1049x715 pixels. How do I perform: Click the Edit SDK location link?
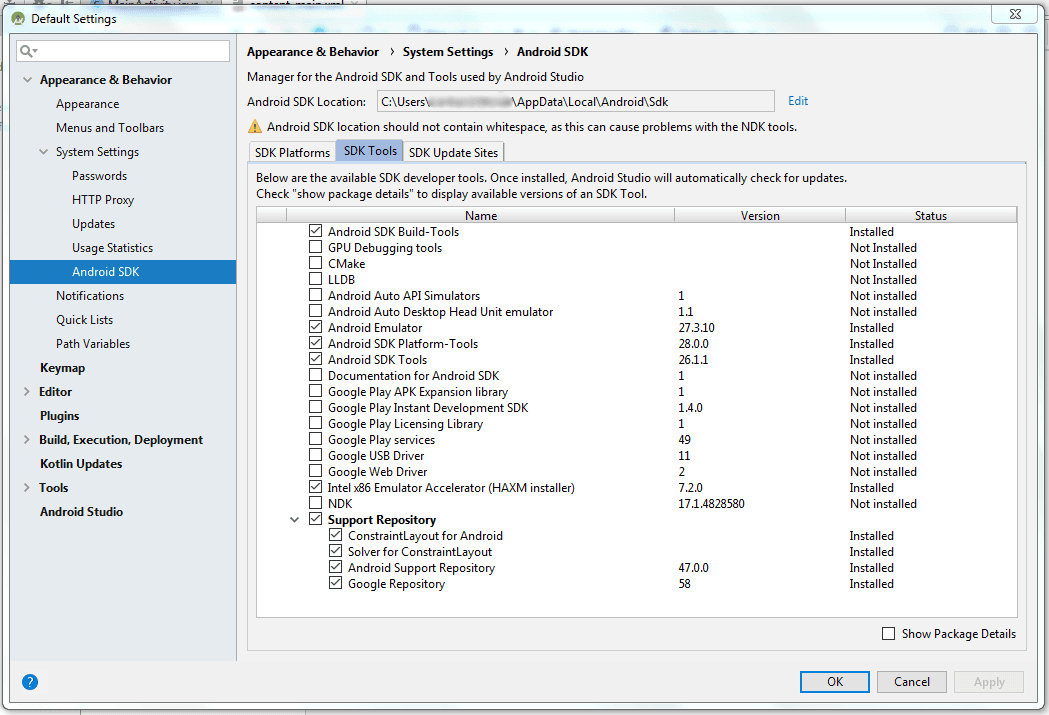click(798, 101)
